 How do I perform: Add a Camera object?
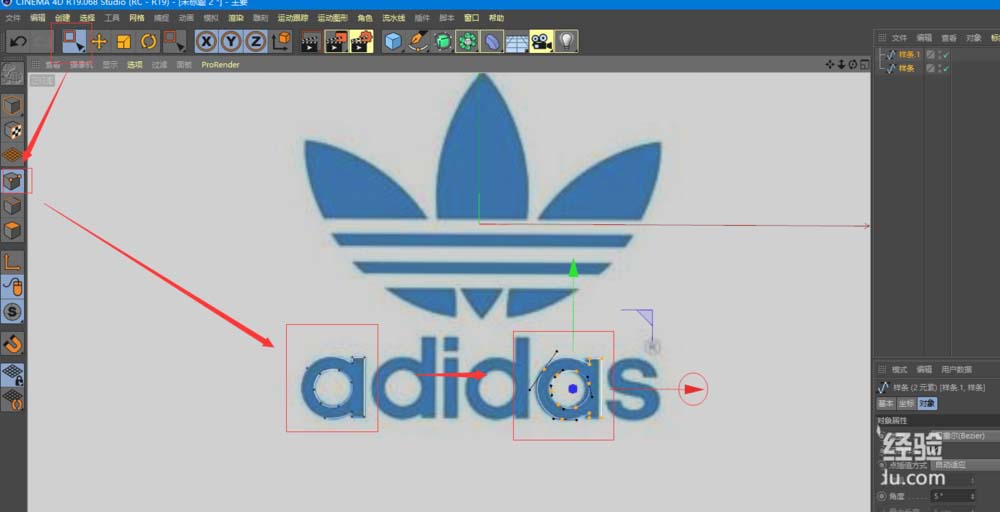[x=541, y=42]
